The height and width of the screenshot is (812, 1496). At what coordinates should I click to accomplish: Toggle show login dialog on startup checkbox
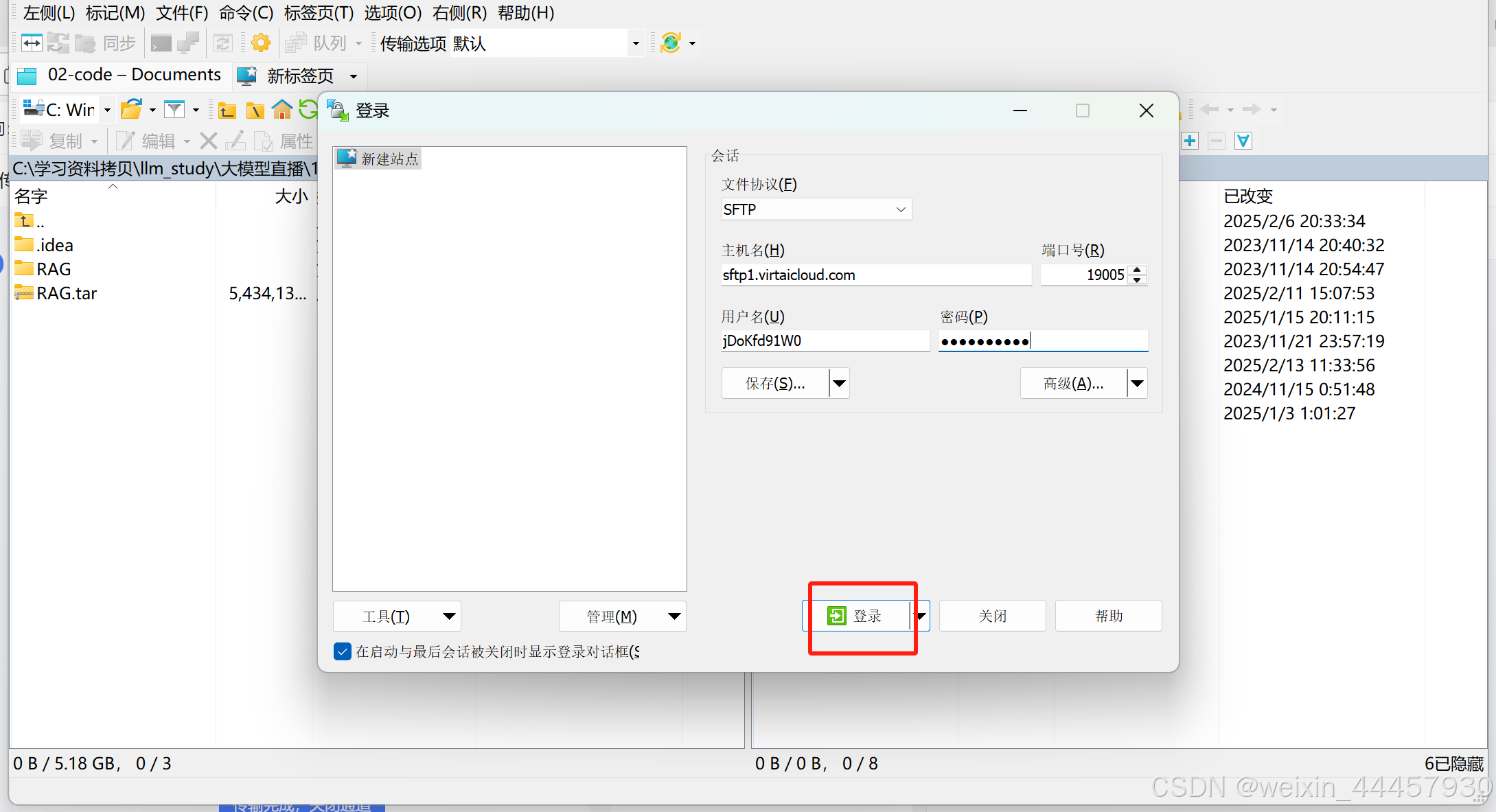click(x=342, y=651)
